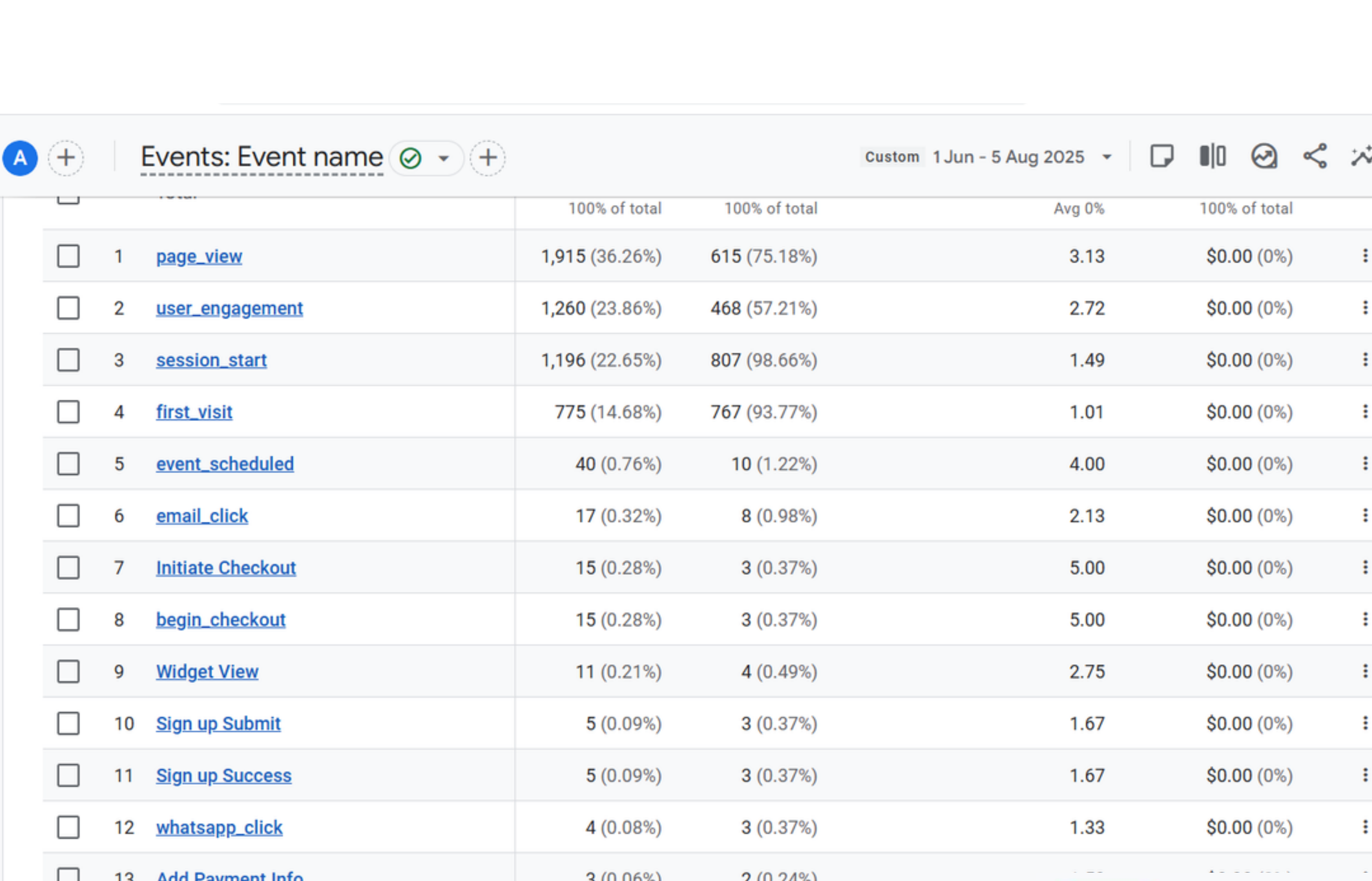Click the edit comparisons icon
The width and height of the screenshot is (1372, 881).
coord(1213,156)
